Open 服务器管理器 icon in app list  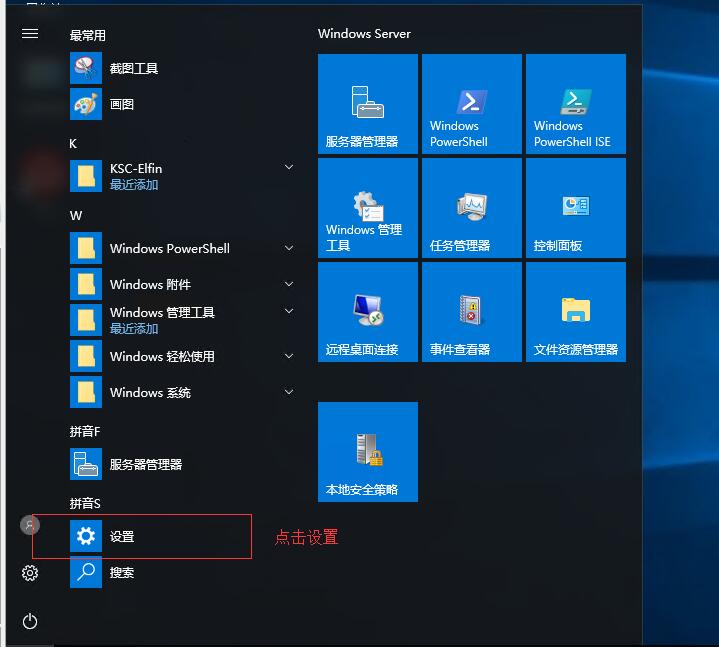pos(86,464)
